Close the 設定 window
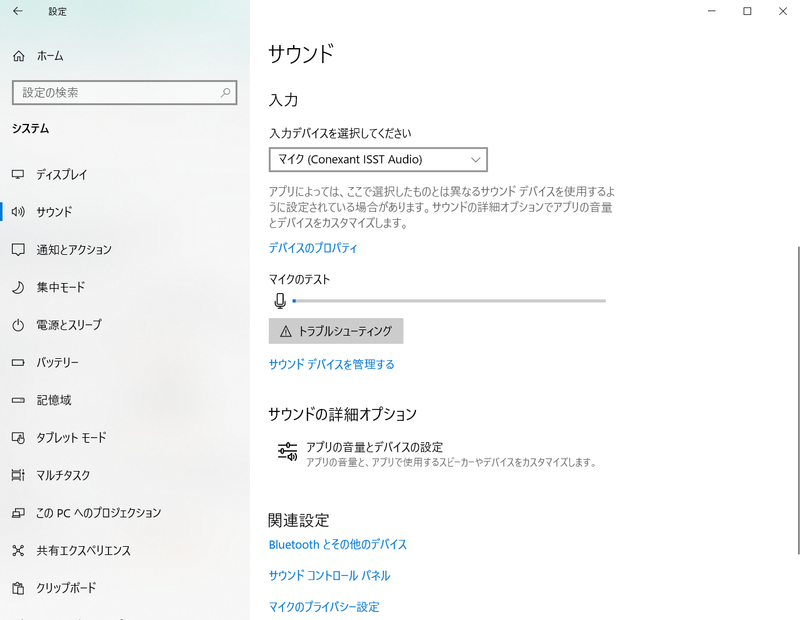The width and height of the screenshot is (800, 620). pos(783,11)
